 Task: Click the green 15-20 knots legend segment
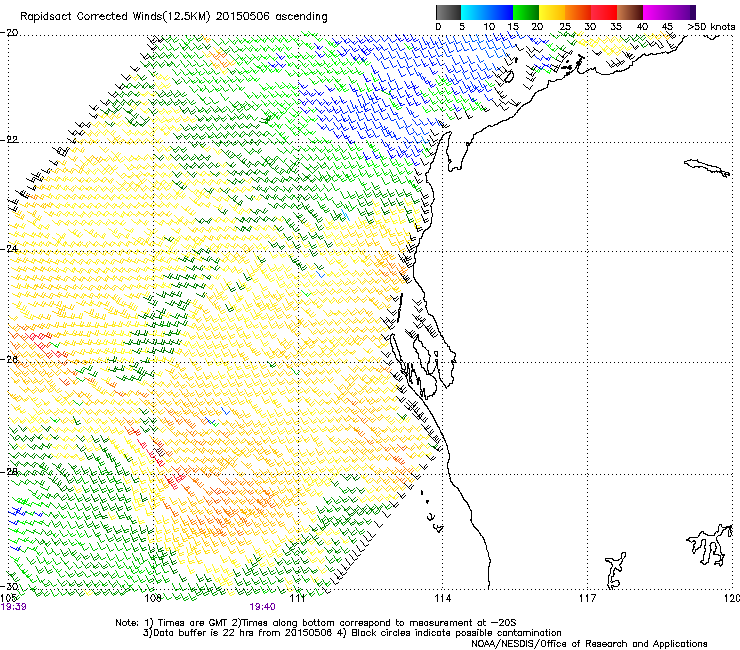(x=526, y=12)
